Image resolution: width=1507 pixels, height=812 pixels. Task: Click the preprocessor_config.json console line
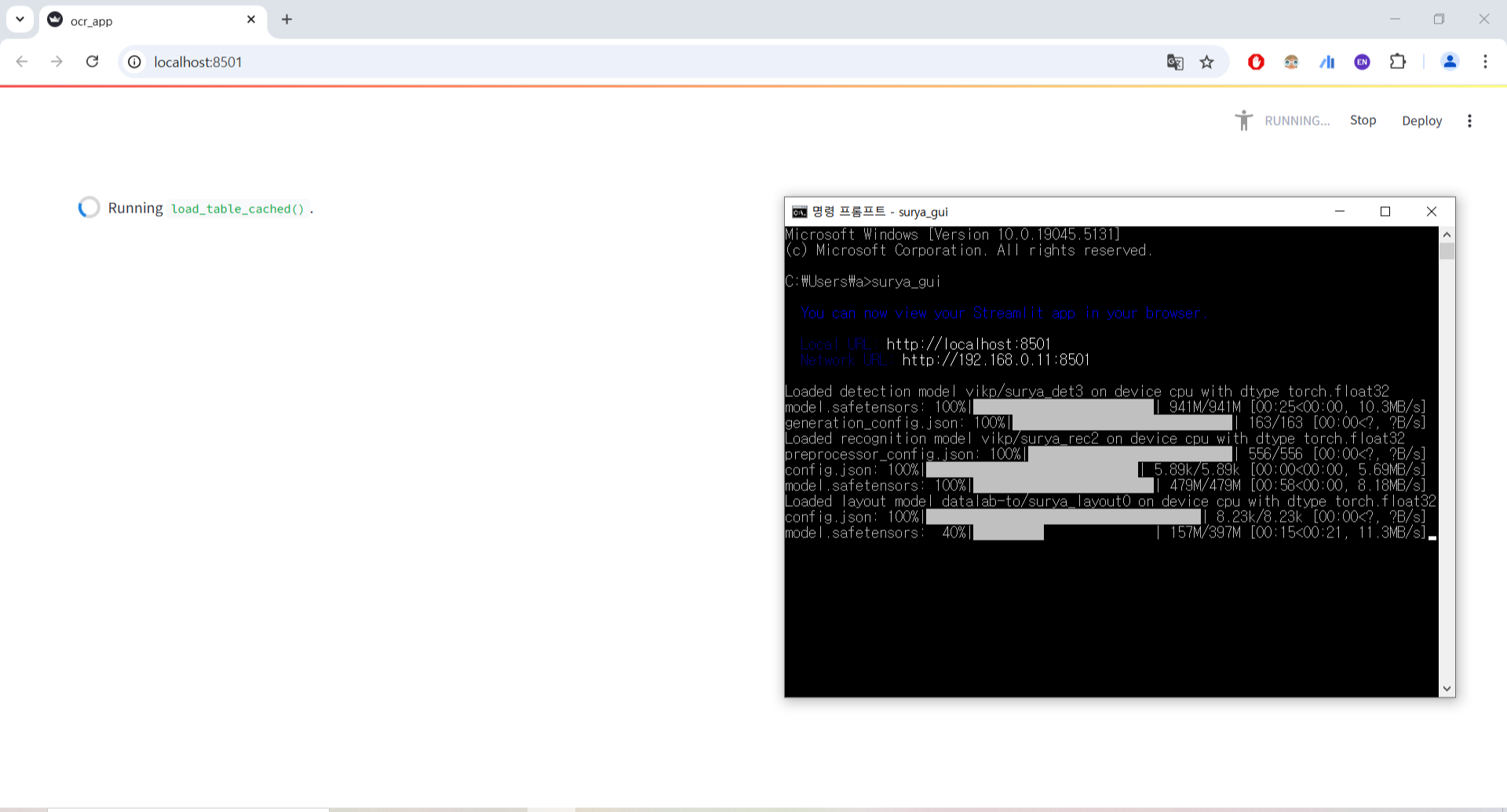click(1105, 454)
